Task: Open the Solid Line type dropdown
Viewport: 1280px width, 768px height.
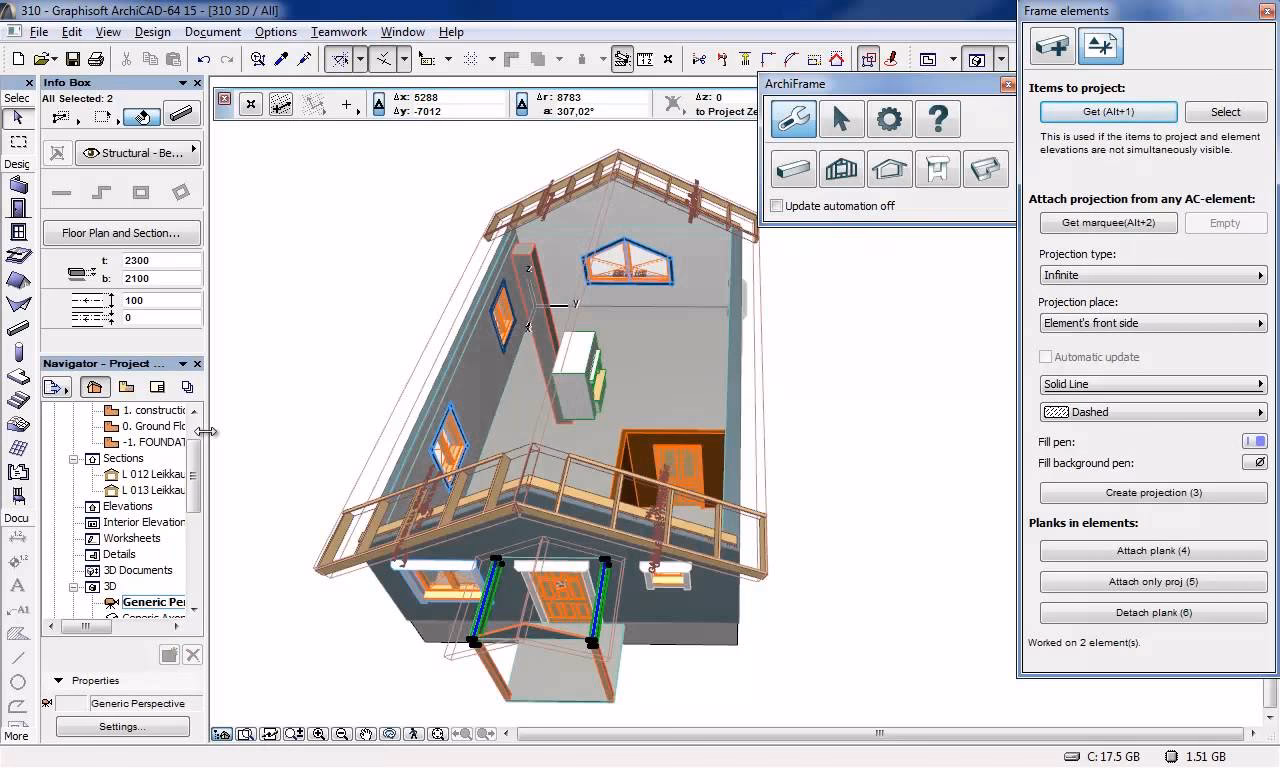Action: click(1153, 384)
